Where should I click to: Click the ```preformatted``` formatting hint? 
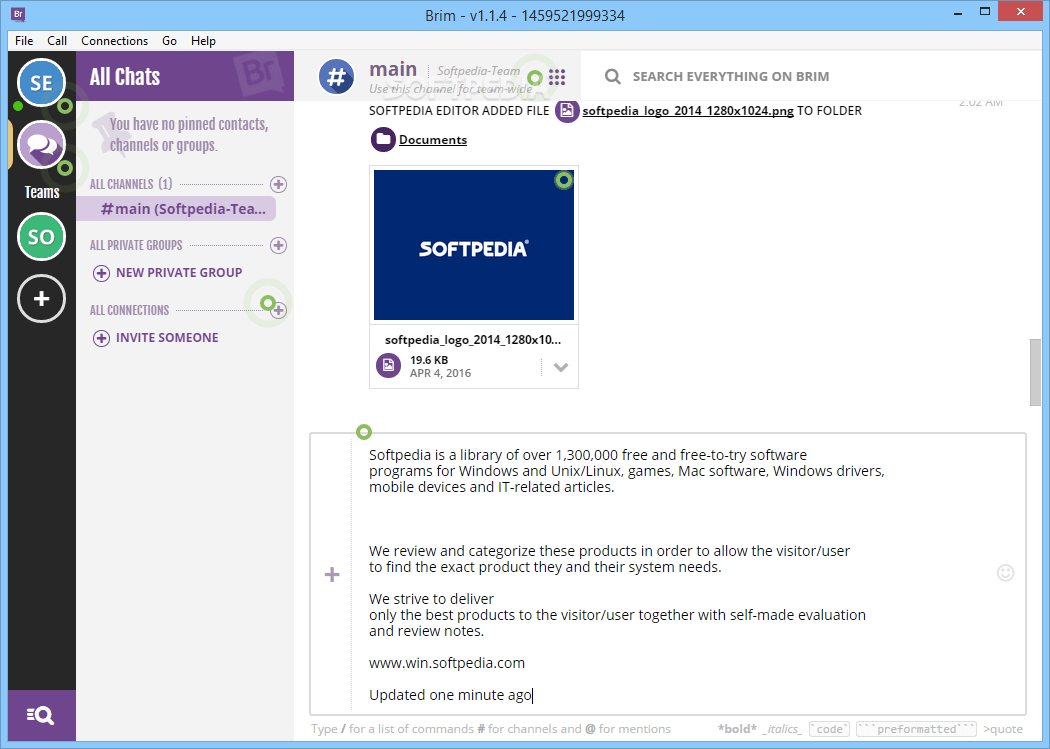tap(916, 729)
